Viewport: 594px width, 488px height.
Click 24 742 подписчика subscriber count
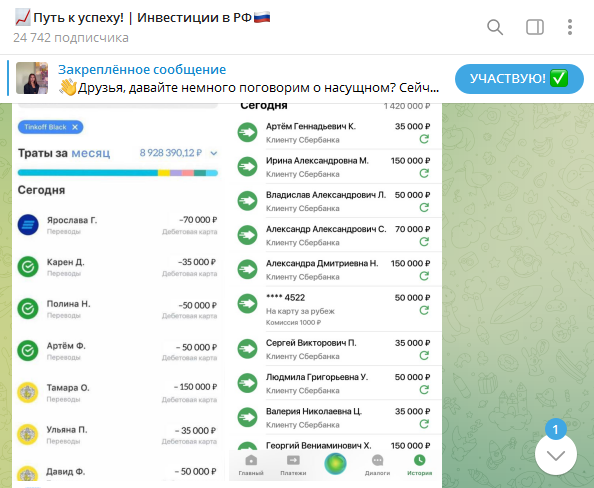[x=71, y=38]
